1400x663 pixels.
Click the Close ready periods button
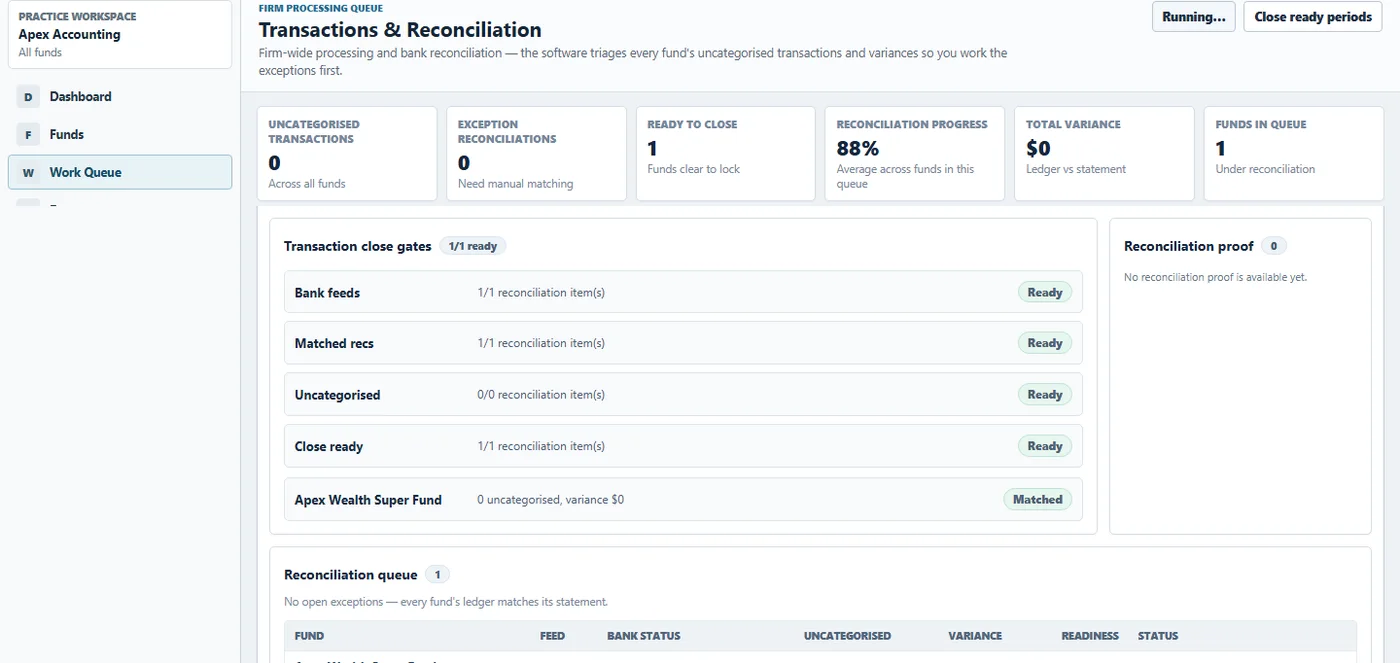(1313, 17)
